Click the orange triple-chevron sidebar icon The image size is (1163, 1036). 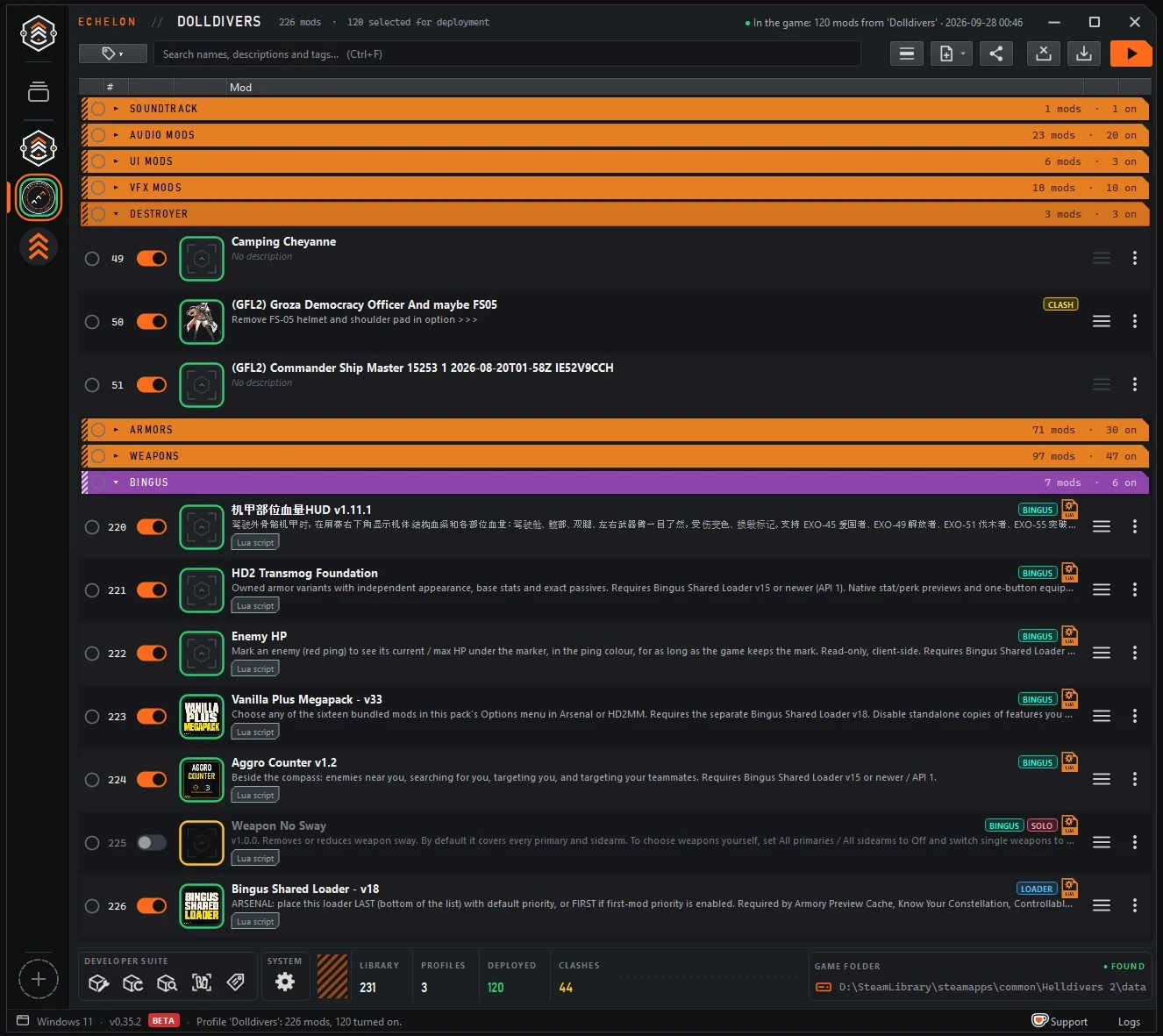39,246
